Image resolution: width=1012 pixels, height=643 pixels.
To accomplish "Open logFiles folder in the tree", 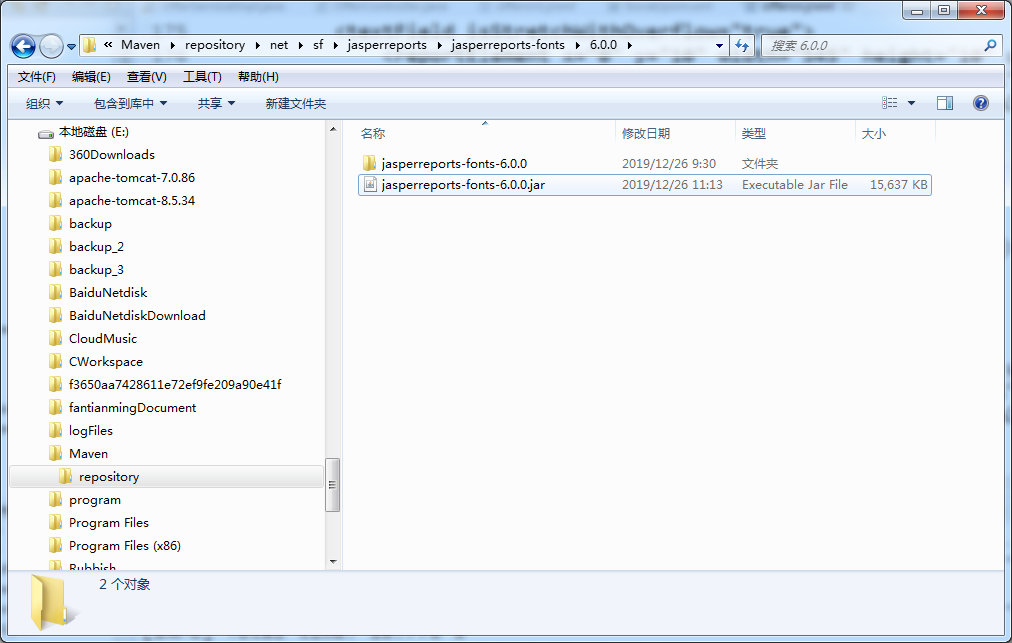I will (x=90, y=431).
